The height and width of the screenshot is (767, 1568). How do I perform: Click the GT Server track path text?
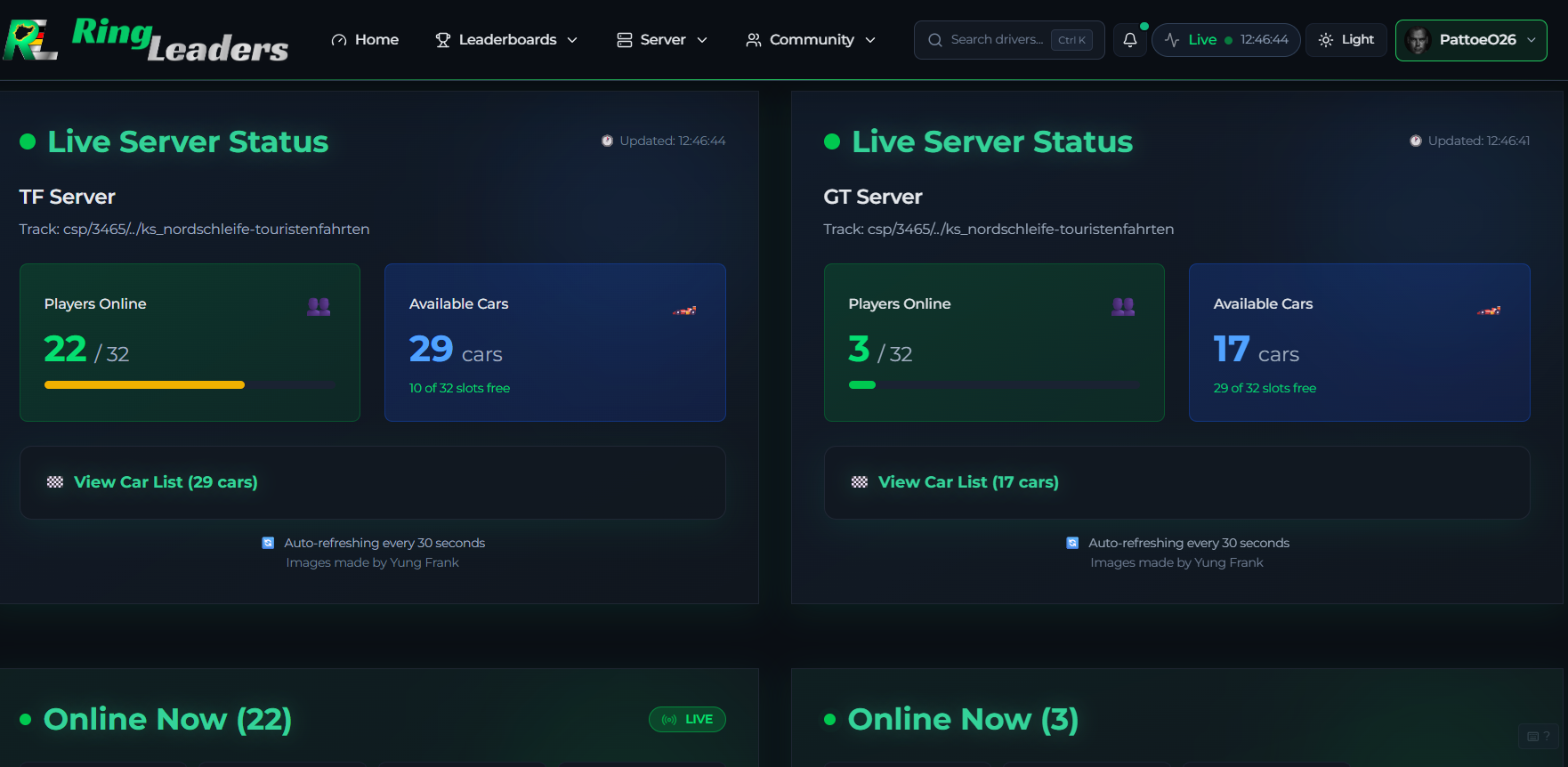[x=998, y=229]
